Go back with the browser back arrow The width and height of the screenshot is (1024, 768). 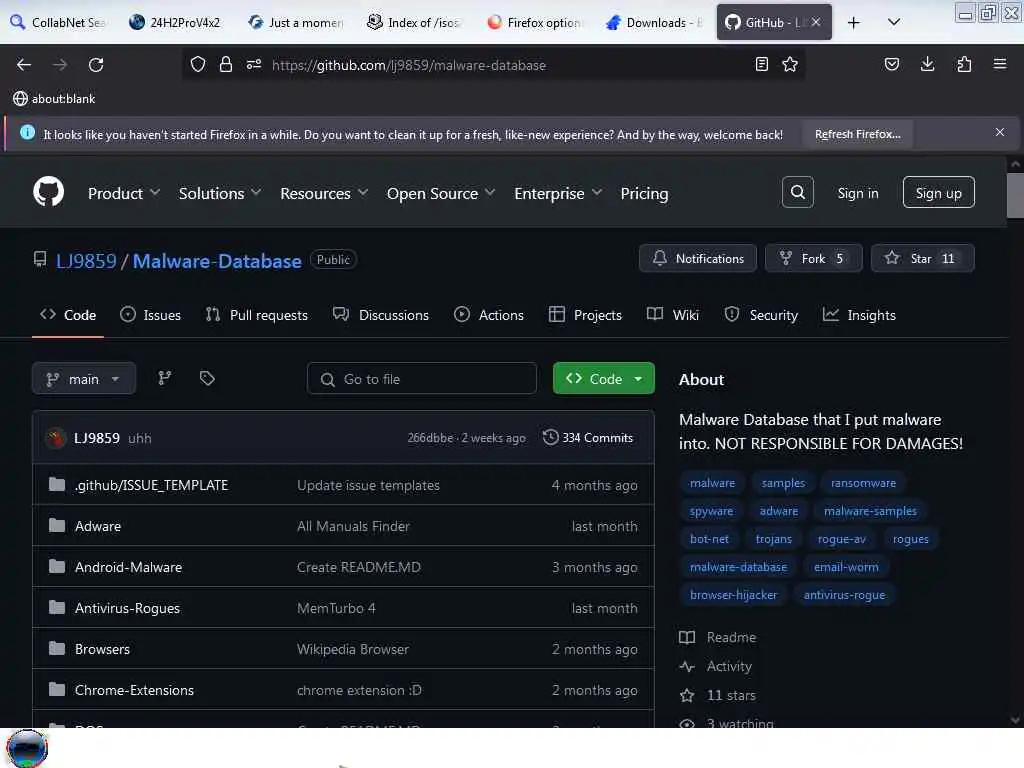coord(24,65)
